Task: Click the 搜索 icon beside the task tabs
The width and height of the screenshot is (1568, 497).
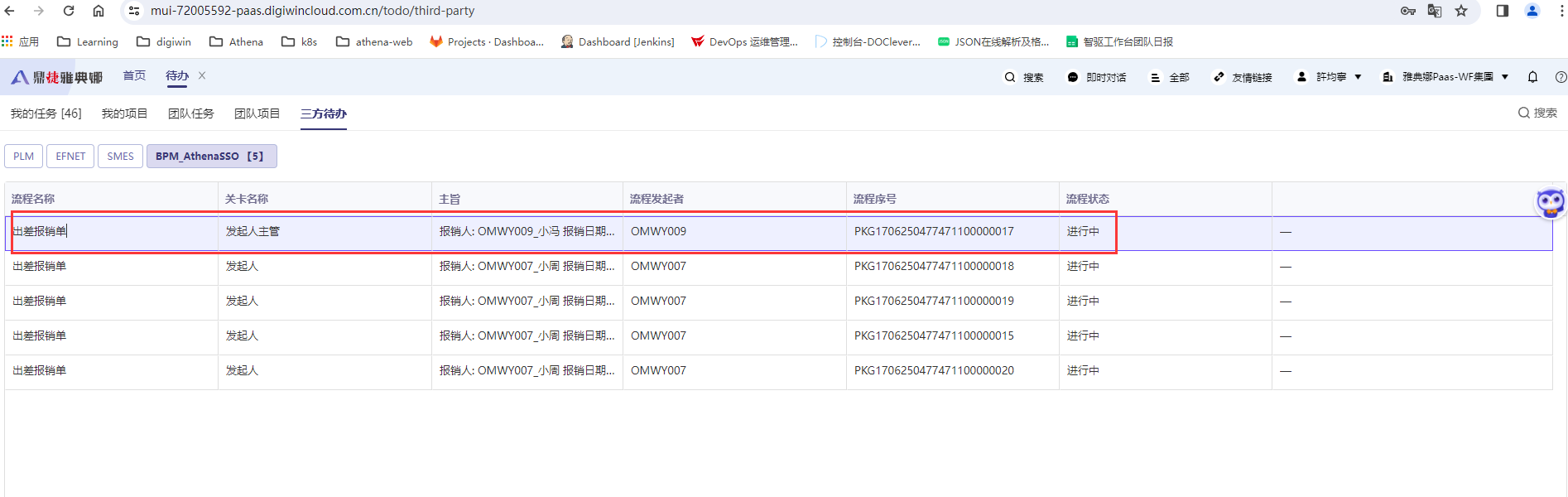Action: (x=1537, y=113)
